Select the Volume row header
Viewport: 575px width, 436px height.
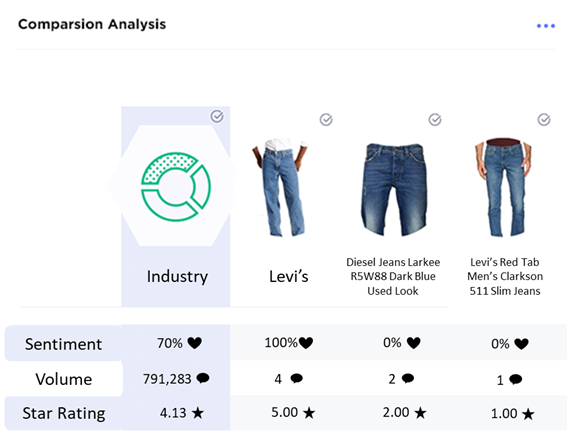click(x=64, y=379)
